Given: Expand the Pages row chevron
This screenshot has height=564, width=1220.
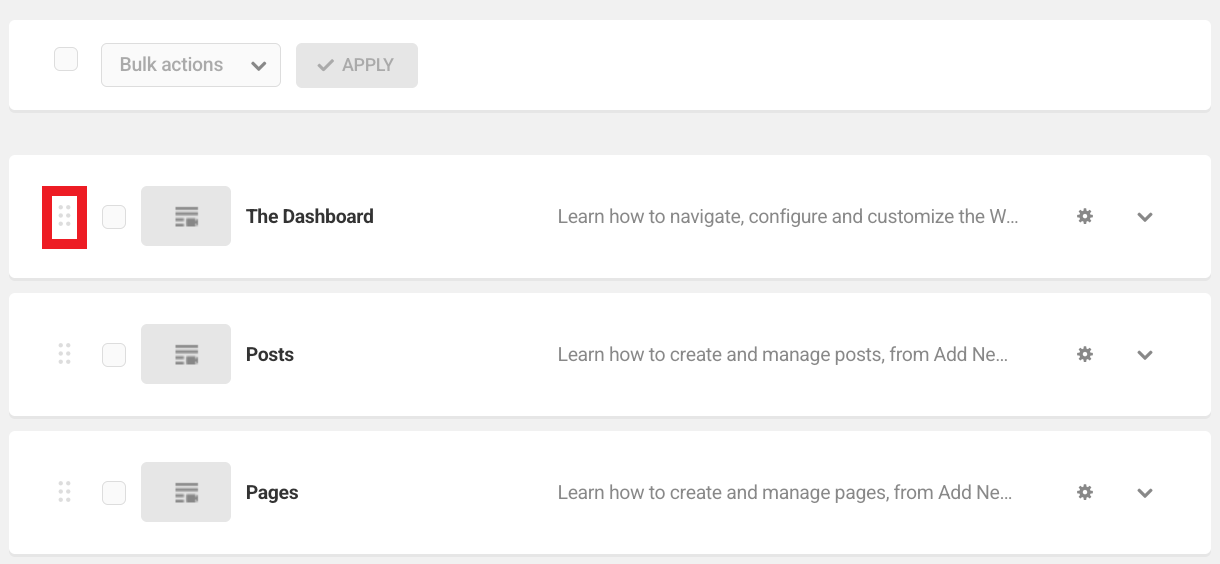Looking at the screenshot, I should pos(1145,493).
